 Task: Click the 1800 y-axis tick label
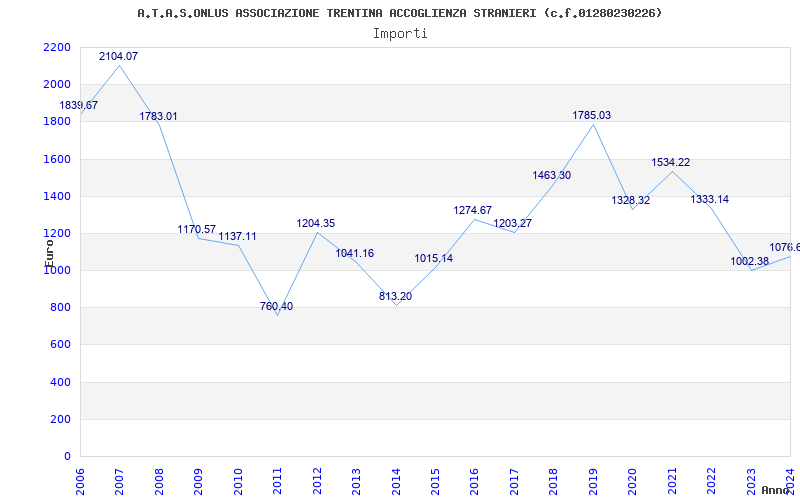coord(57,122)
